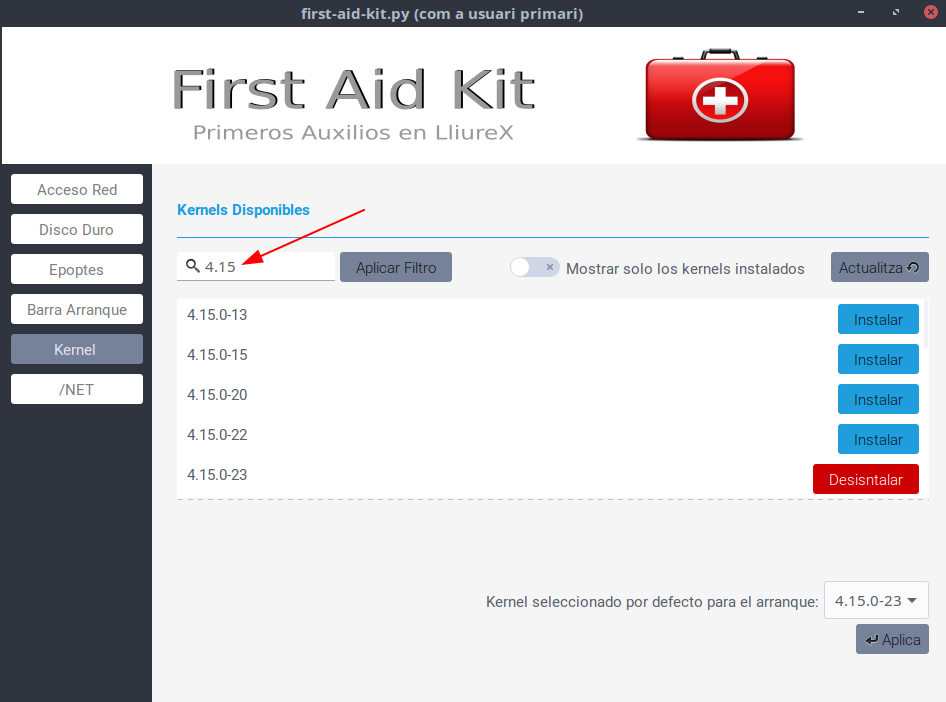Open the Acceso Red section
This screenshot has width=946, height=702.
pos(77,189)
